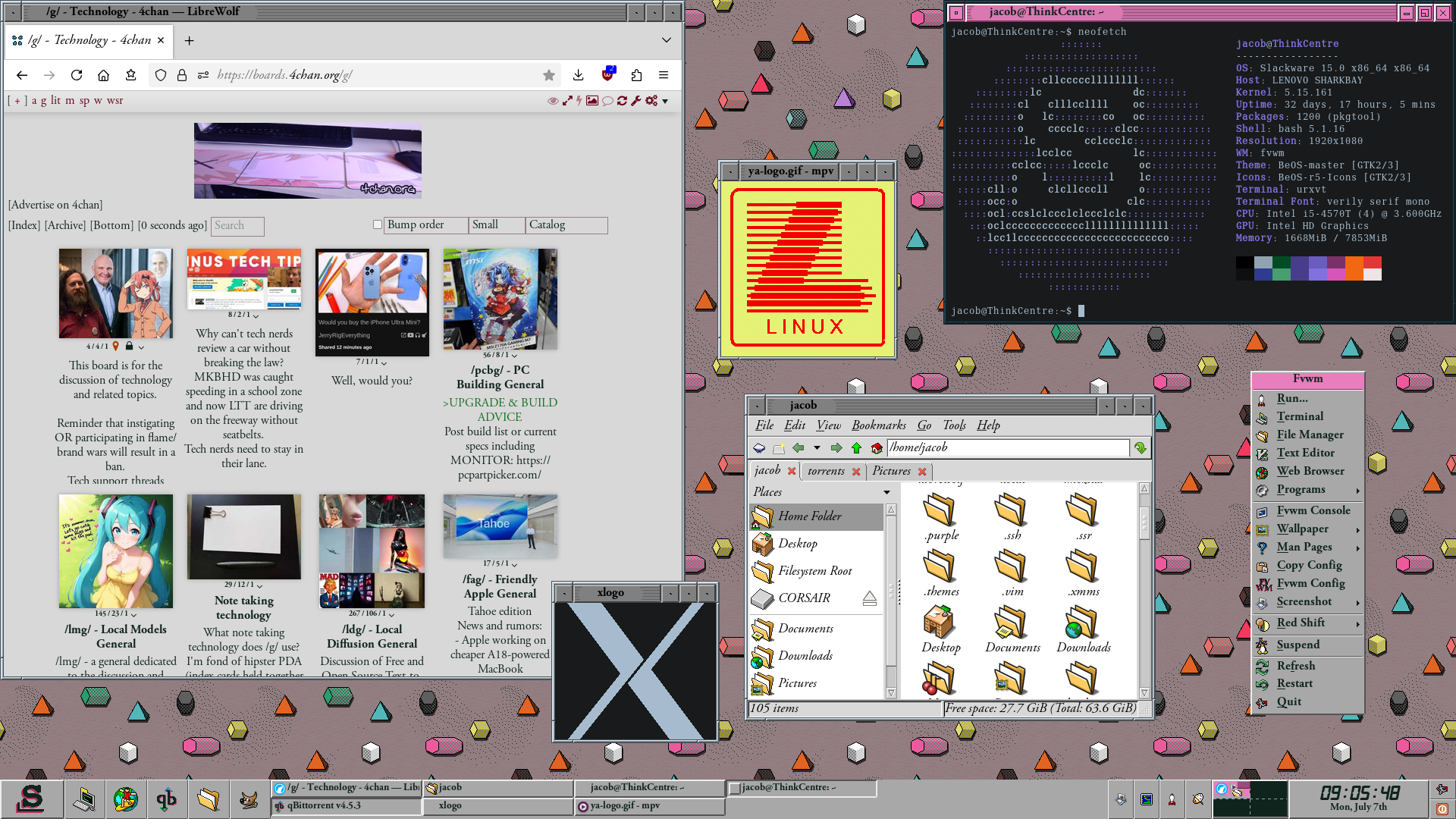
Task: Choose Terminal from Fvwm menu
Action: 1307,416
